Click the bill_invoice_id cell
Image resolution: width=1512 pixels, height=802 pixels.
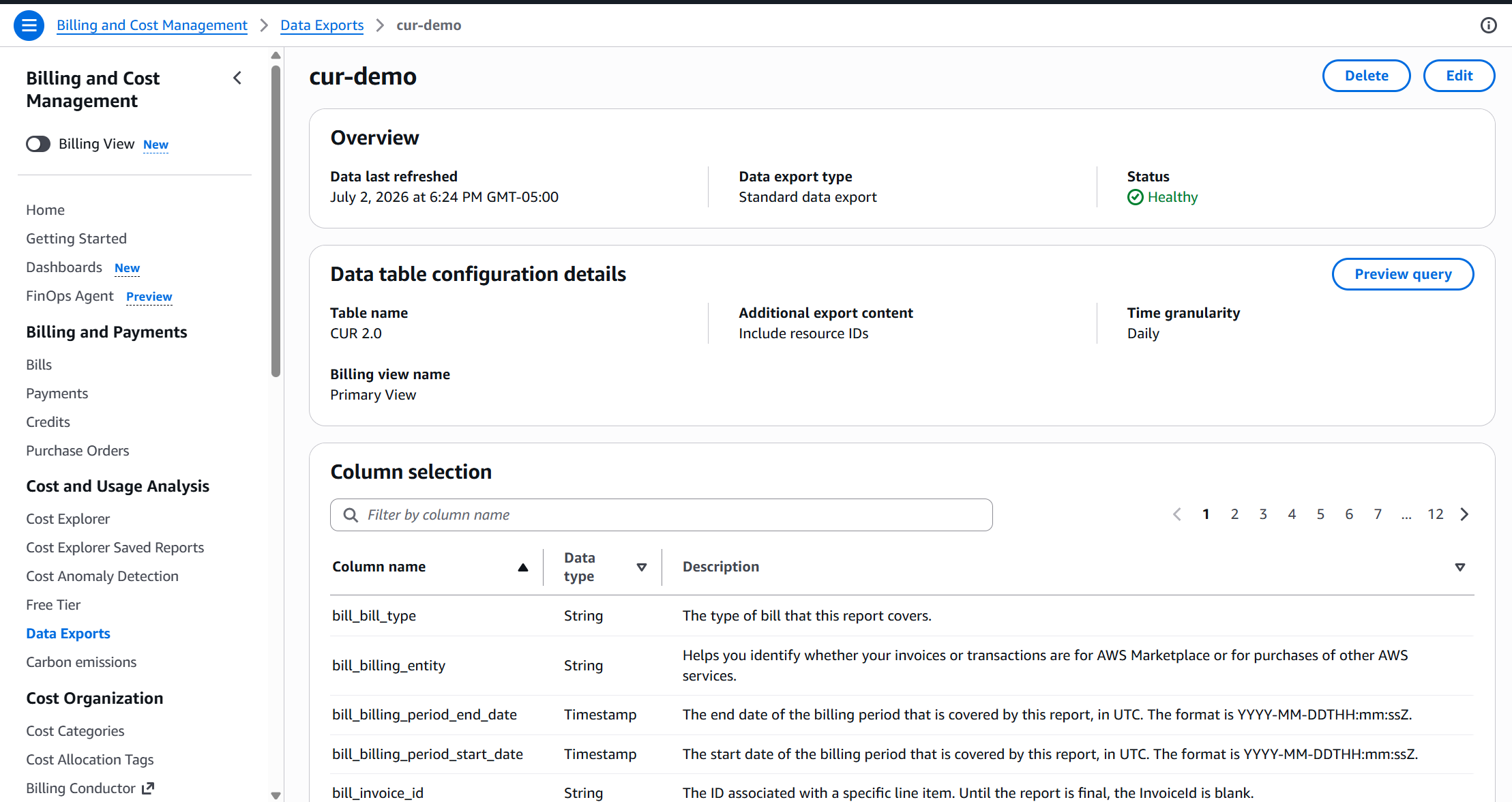(378, 793)
